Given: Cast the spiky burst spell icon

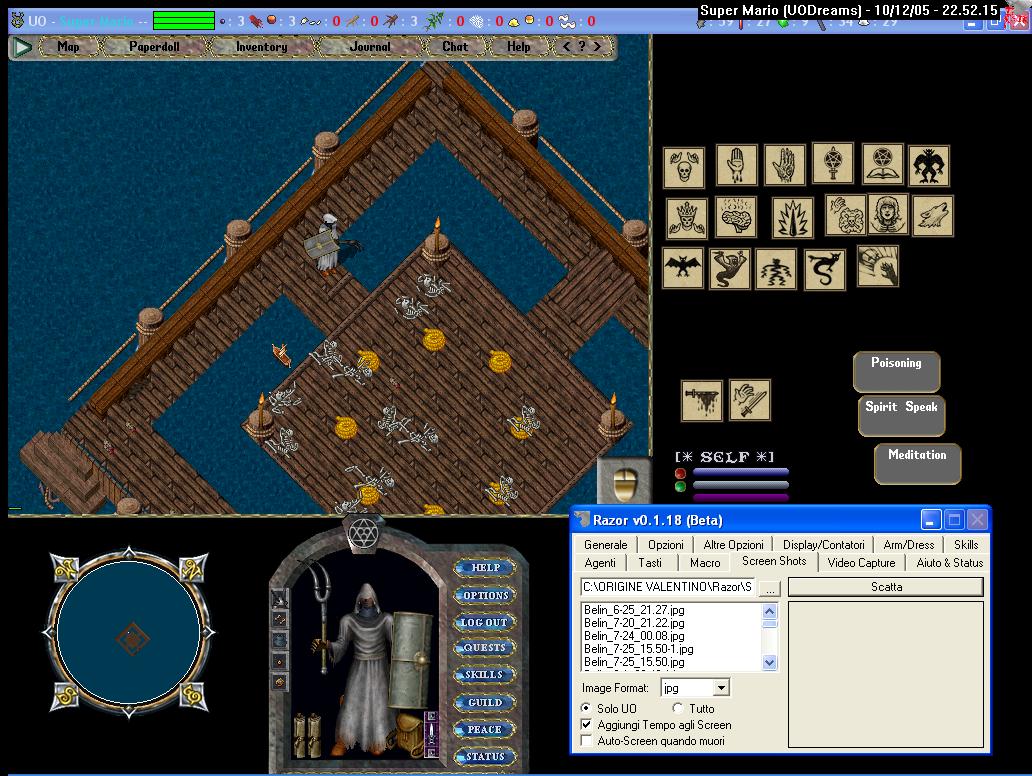Looking at the screenshot, I should click(793, 217).
